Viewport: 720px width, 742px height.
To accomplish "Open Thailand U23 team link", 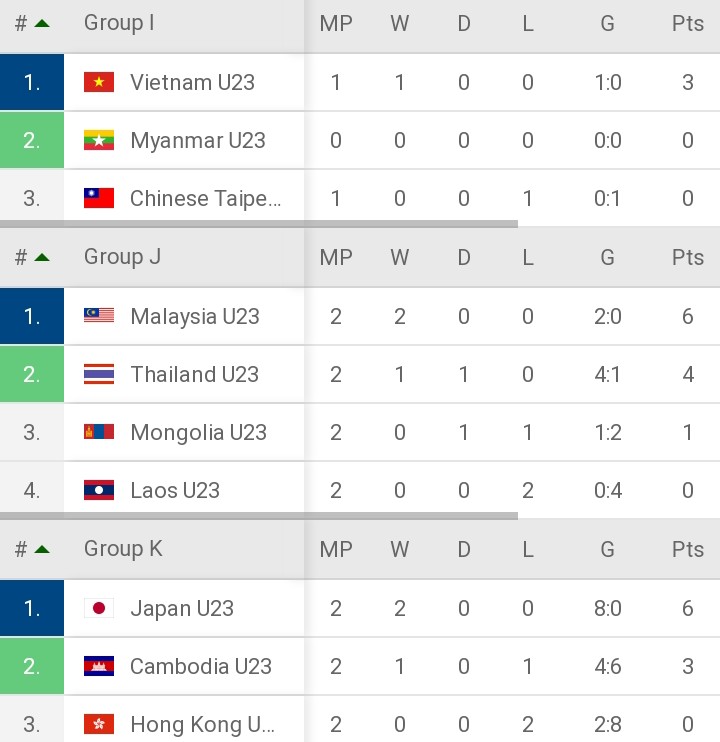I will pyautogui.click(x=194, y=374).
